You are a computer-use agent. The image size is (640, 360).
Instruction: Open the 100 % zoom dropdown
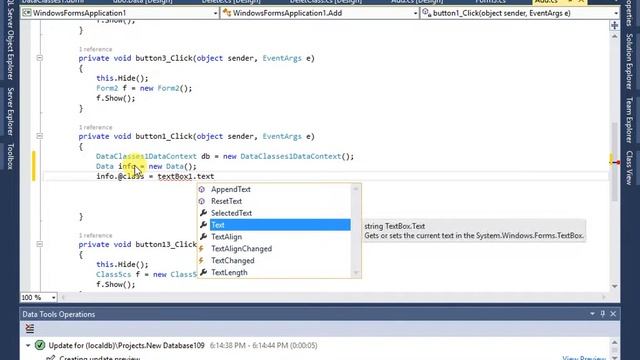point(53,298)
